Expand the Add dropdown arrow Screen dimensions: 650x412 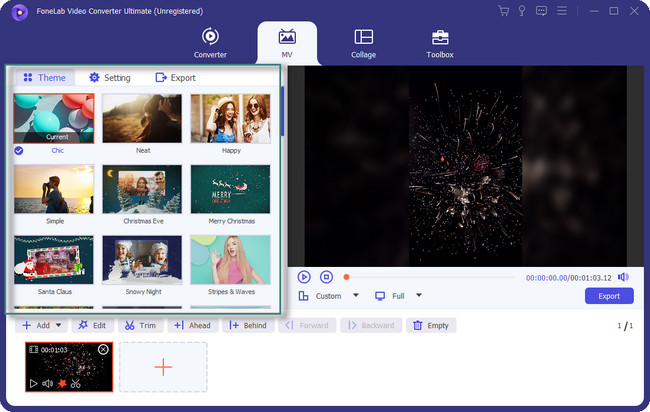[x=59, y=325]
